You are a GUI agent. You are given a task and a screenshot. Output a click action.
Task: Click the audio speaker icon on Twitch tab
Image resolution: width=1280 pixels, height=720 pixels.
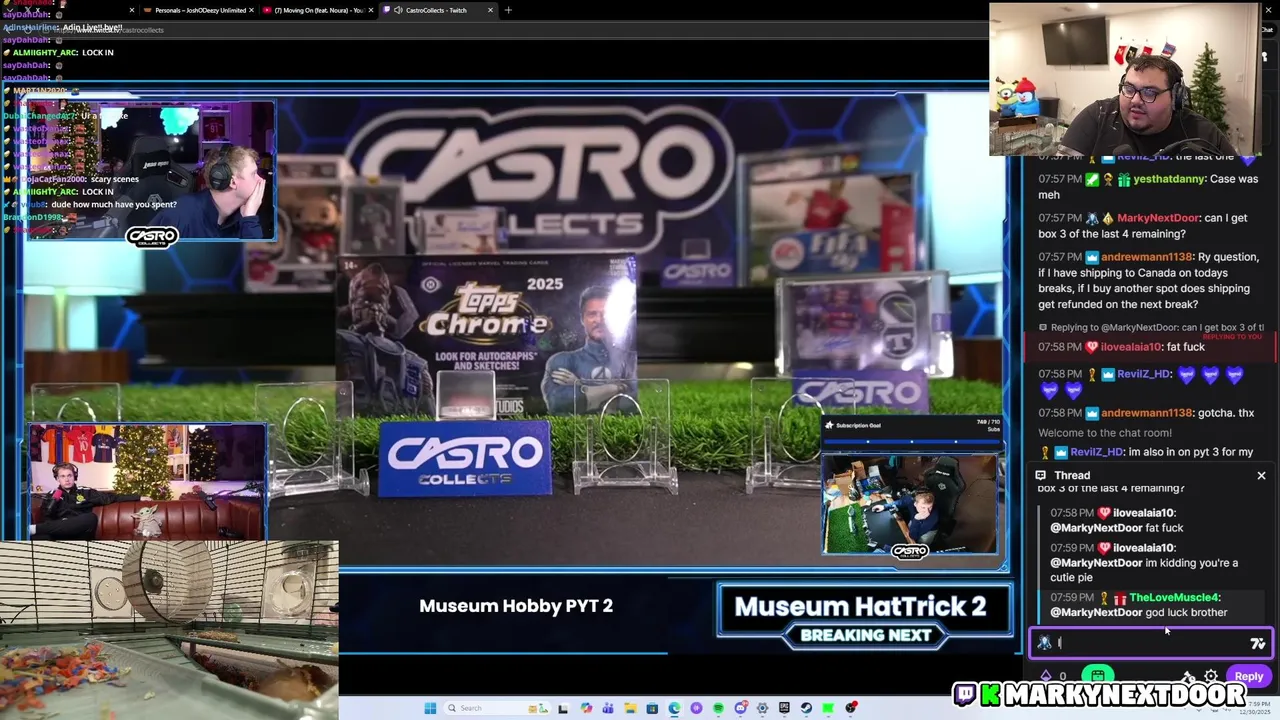click(x=398, y=10)
